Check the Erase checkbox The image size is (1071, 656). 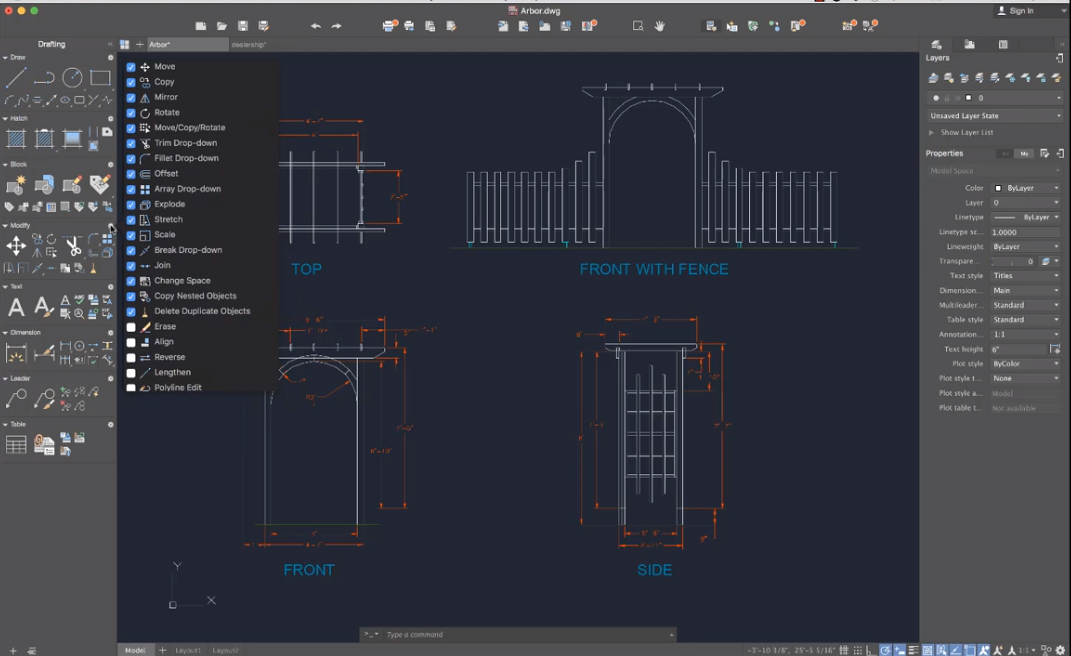[131, 327]
